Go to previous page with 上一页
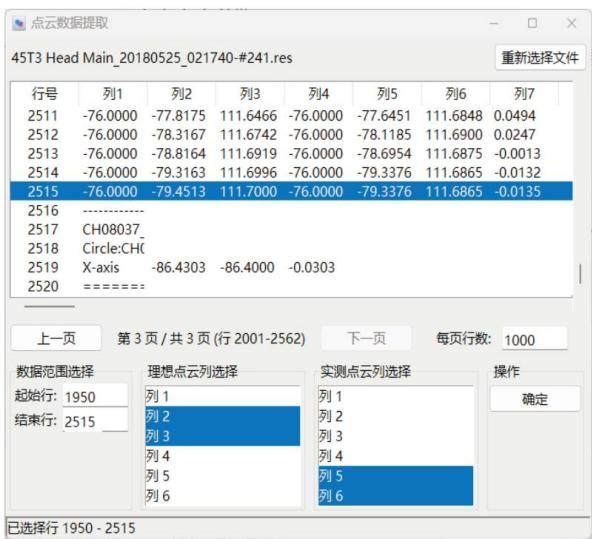592x539 pixels. (56, 338)
